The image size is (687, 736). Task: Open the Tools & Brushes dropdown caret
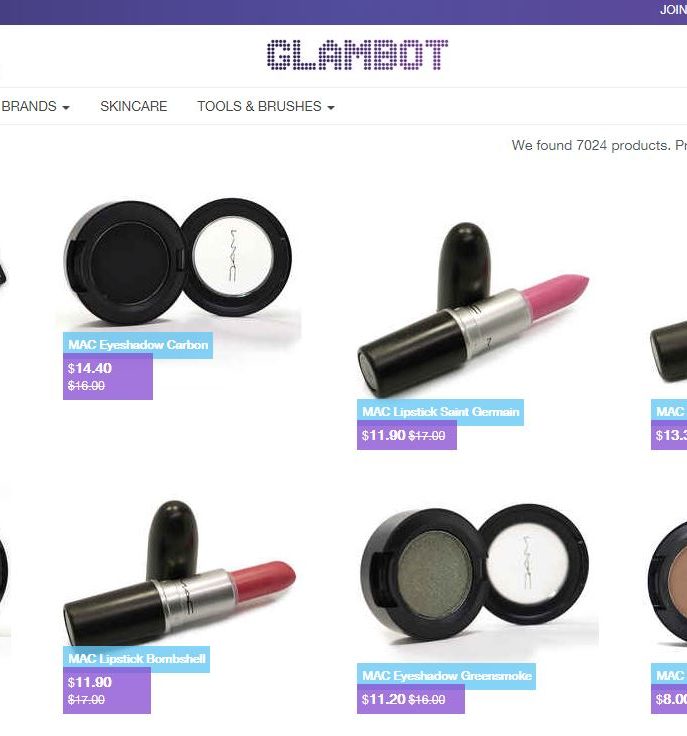331,107
